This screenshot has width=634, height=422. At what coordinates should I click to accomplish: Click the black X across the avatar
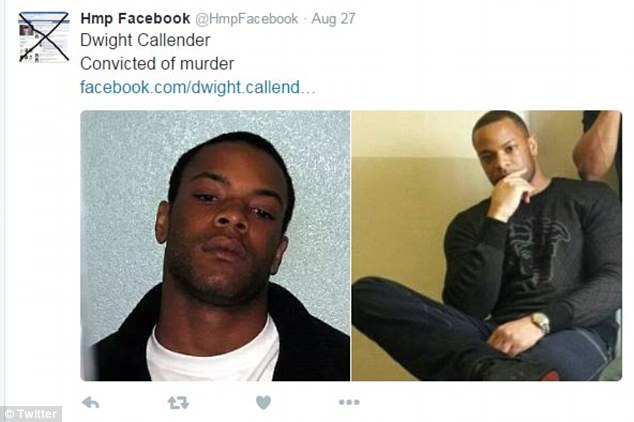[x=44, y=37]
